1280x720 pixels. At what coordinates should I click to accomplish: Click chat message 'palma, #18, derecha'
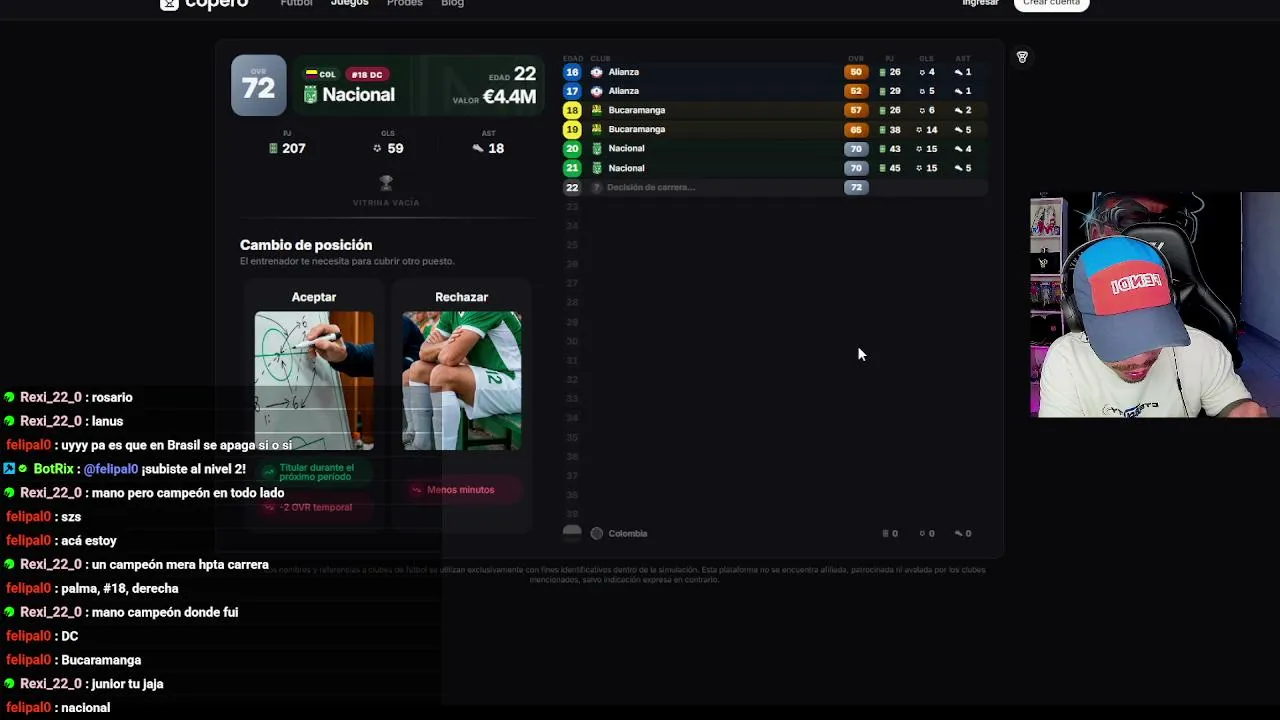120,588
